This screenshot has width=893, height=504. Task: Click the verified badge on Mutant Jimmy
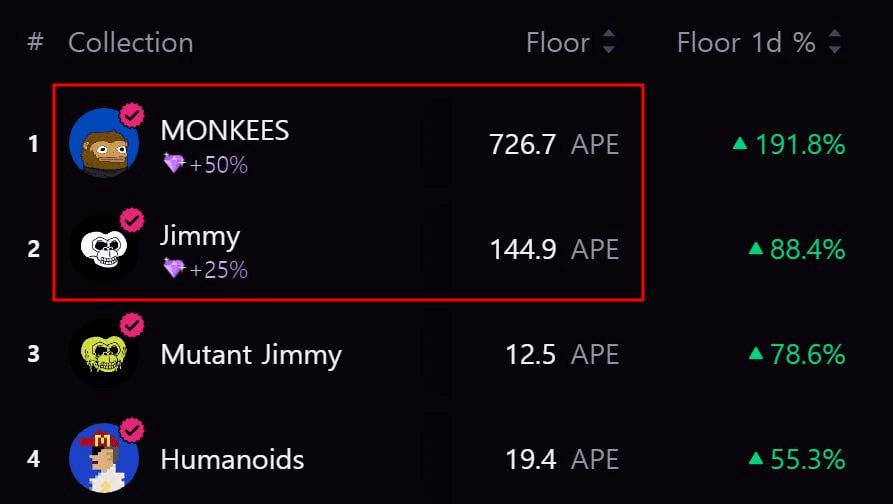132,325
